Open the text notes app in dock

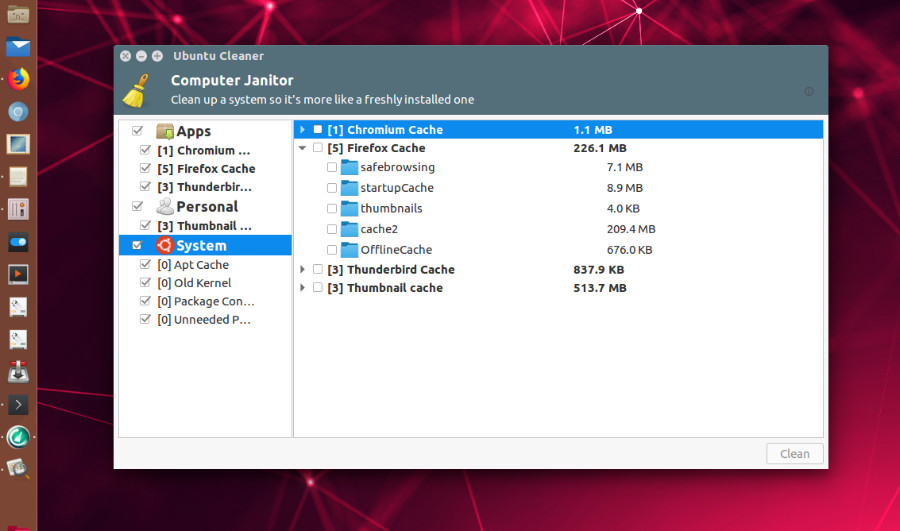click(18, 177)
